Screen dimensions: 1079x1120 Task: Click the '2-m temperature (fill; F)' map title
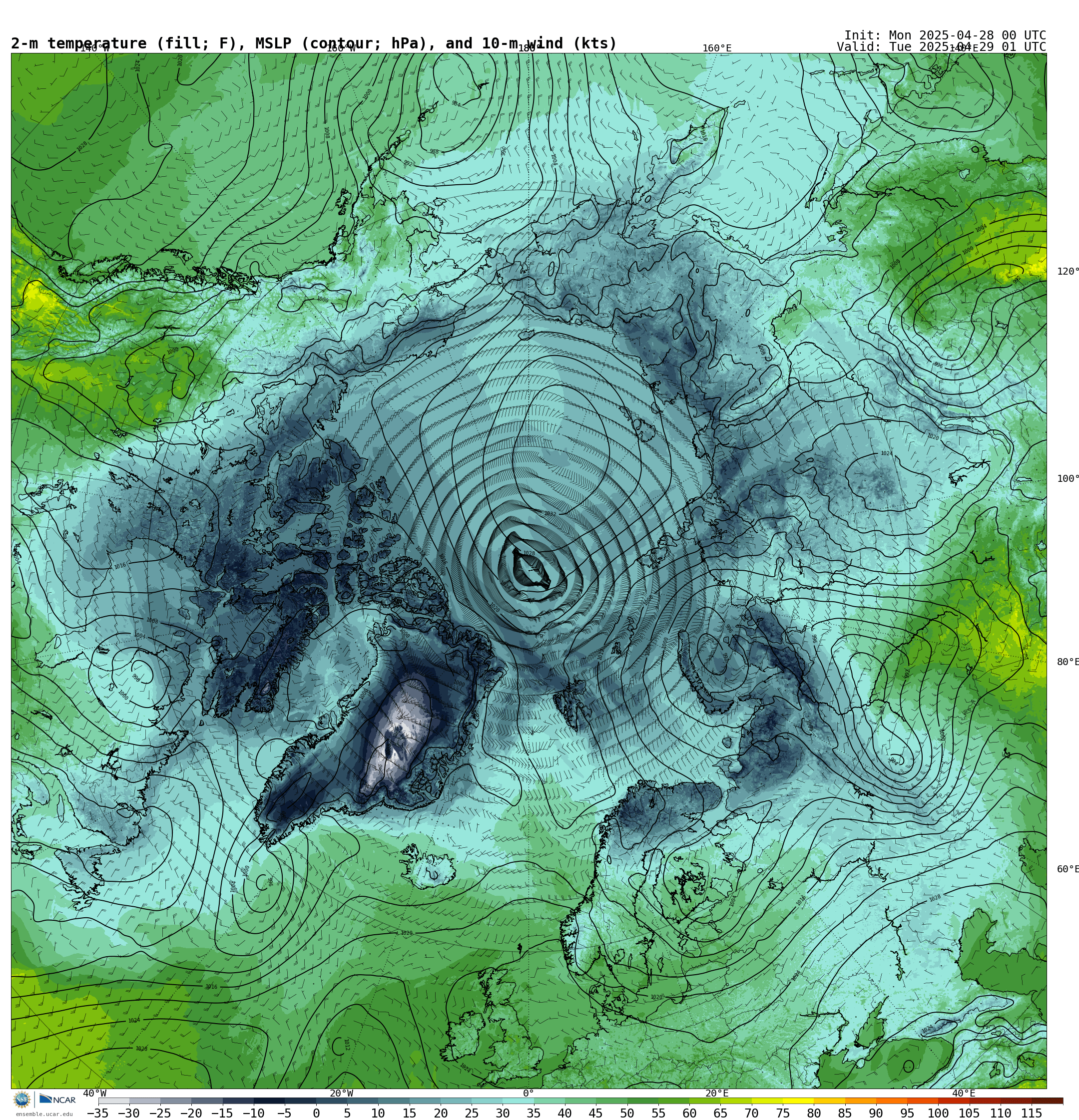123,43
